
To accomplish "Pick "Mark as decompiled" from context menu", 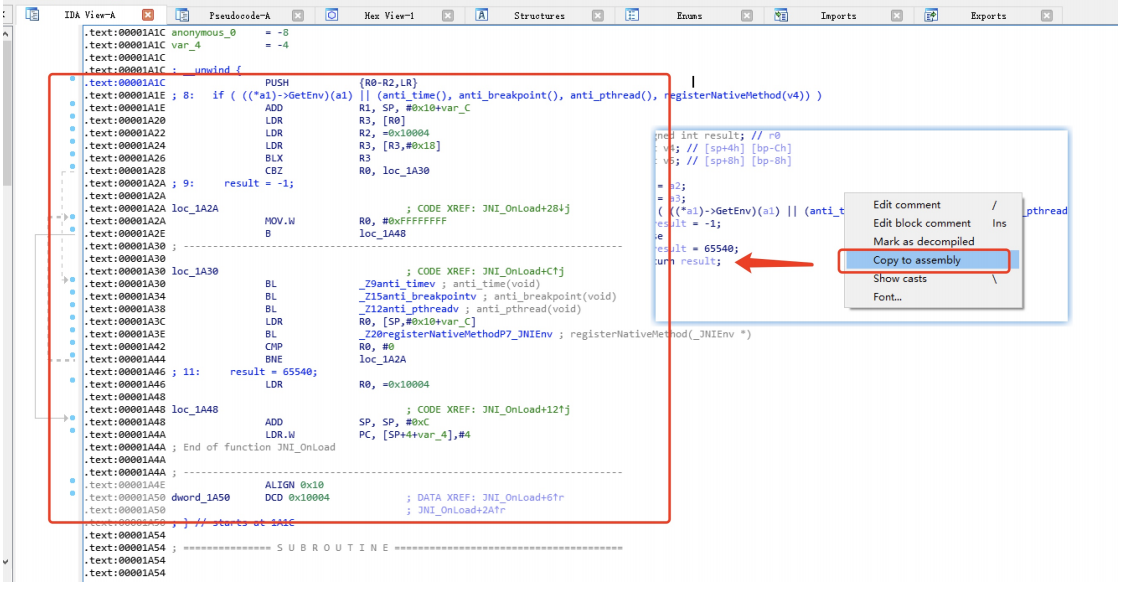I will click(x=923, y=241).
